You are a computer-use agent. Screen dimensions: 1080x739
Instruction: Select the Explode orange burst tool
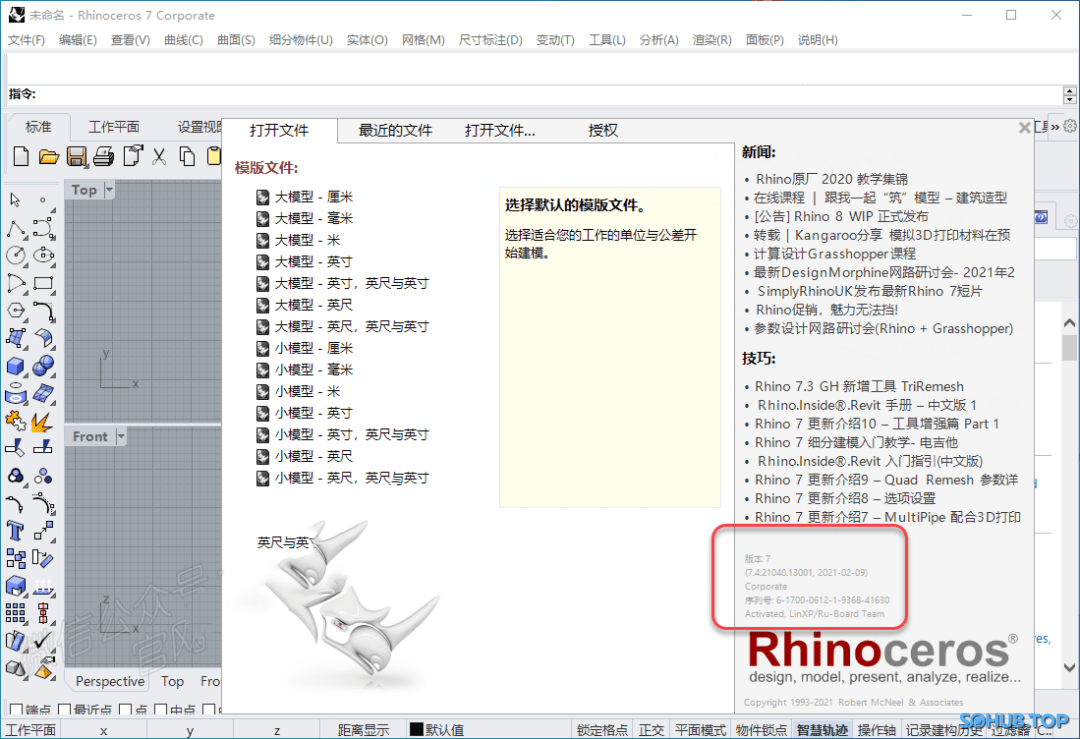[43, 421]
